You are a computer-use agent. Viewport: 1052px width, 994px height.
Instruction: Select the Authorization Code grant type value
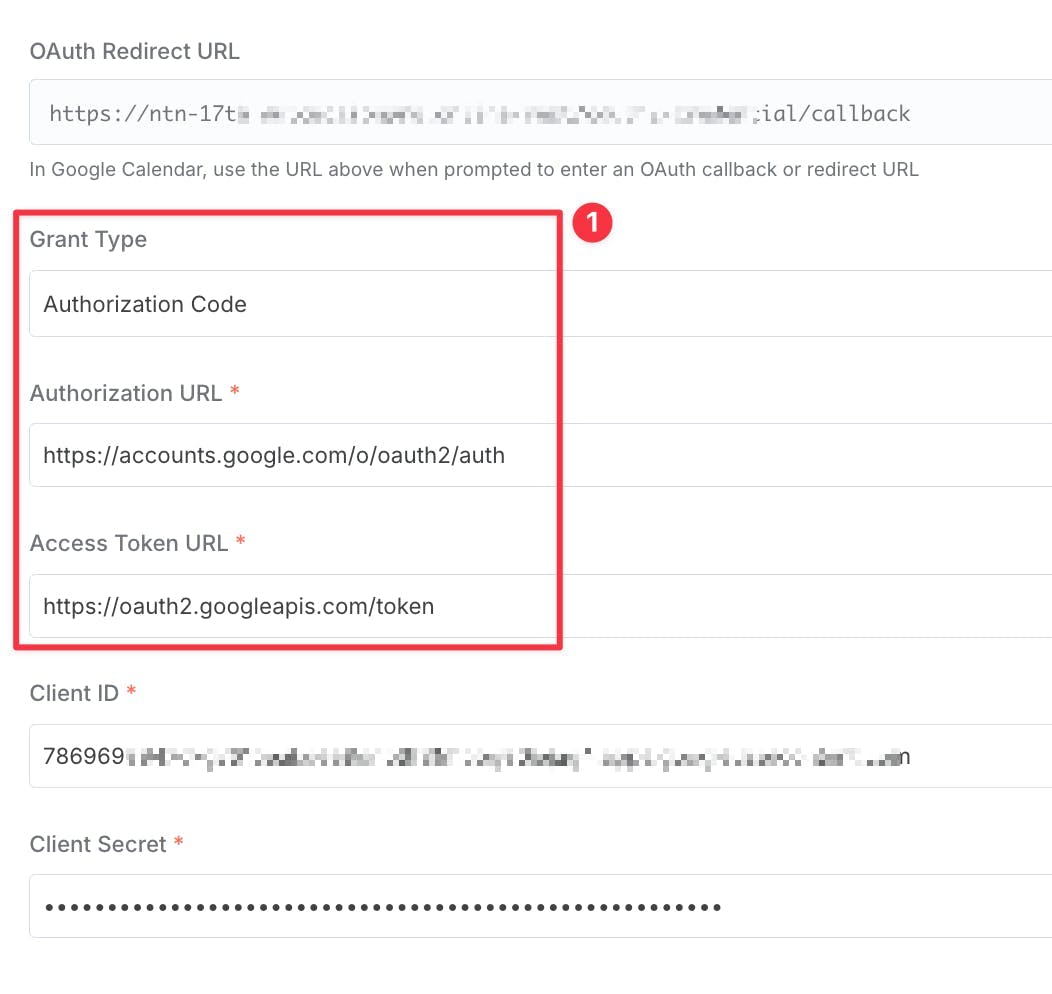point(145,305)
